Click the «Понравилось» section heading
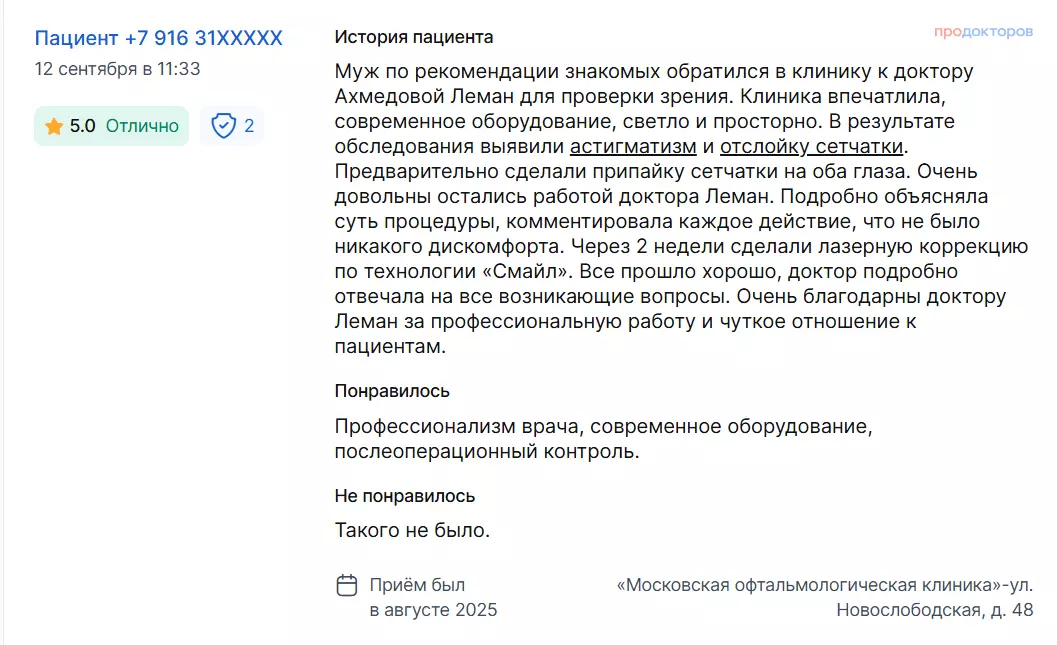 [391, 391]
